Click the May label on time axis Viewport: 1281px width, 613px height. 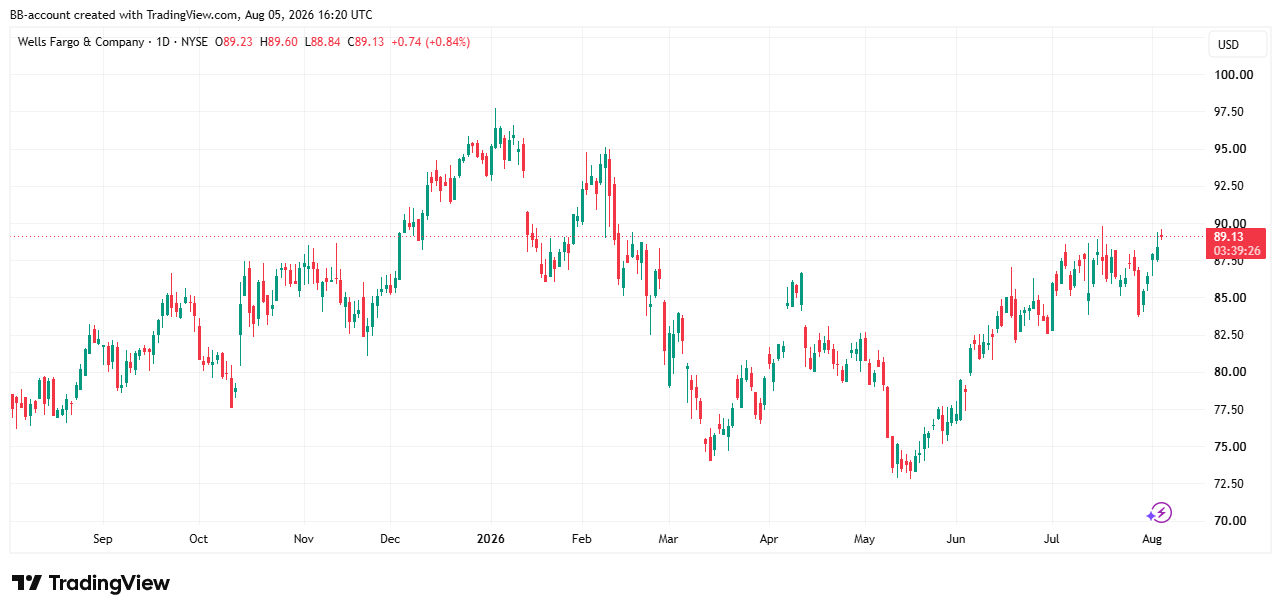865,539
